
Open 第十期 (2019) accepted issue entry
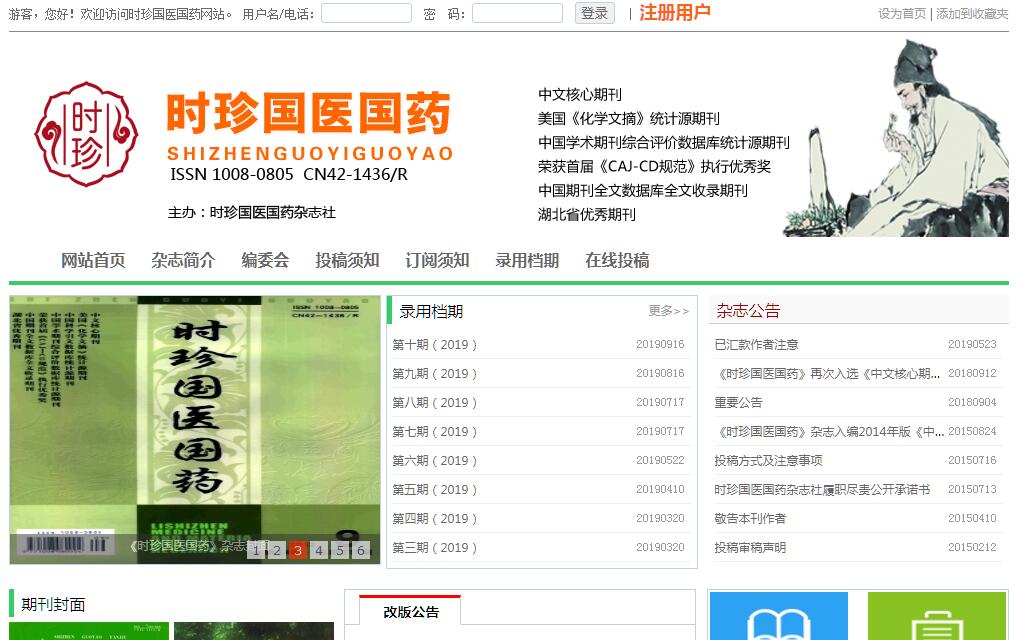435,345
